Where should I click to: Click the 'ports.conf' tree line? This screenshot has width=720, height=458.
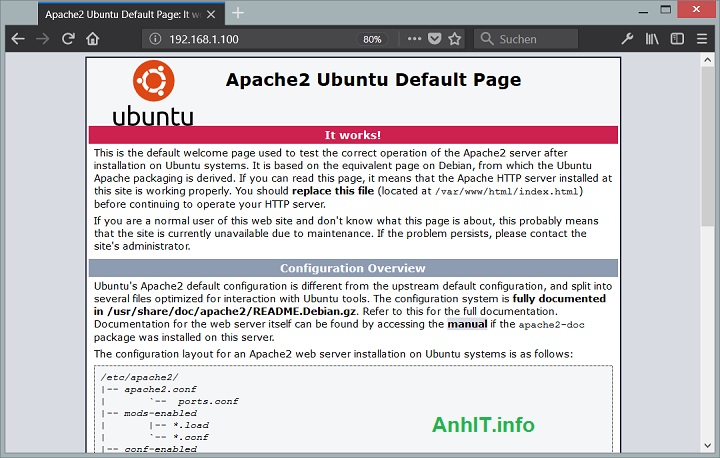(208, 401)
